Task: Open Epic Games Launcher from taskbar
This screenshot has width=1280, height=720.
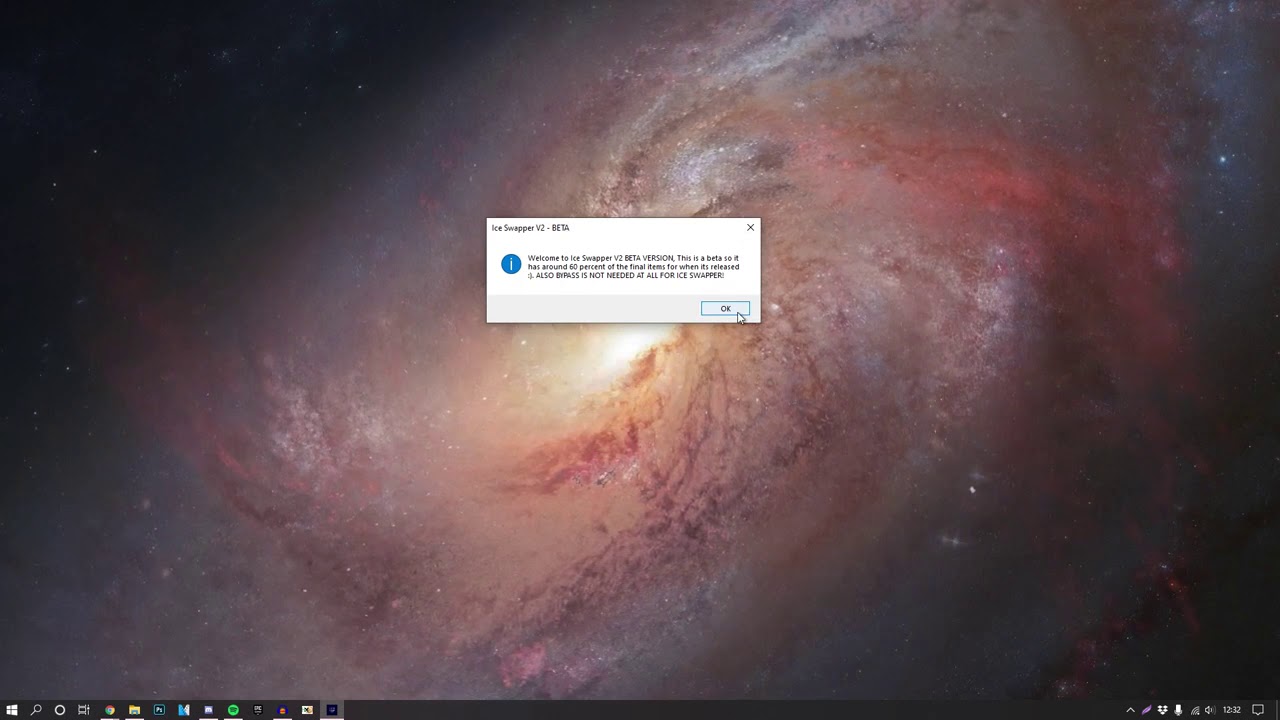Action: [258, 710]
